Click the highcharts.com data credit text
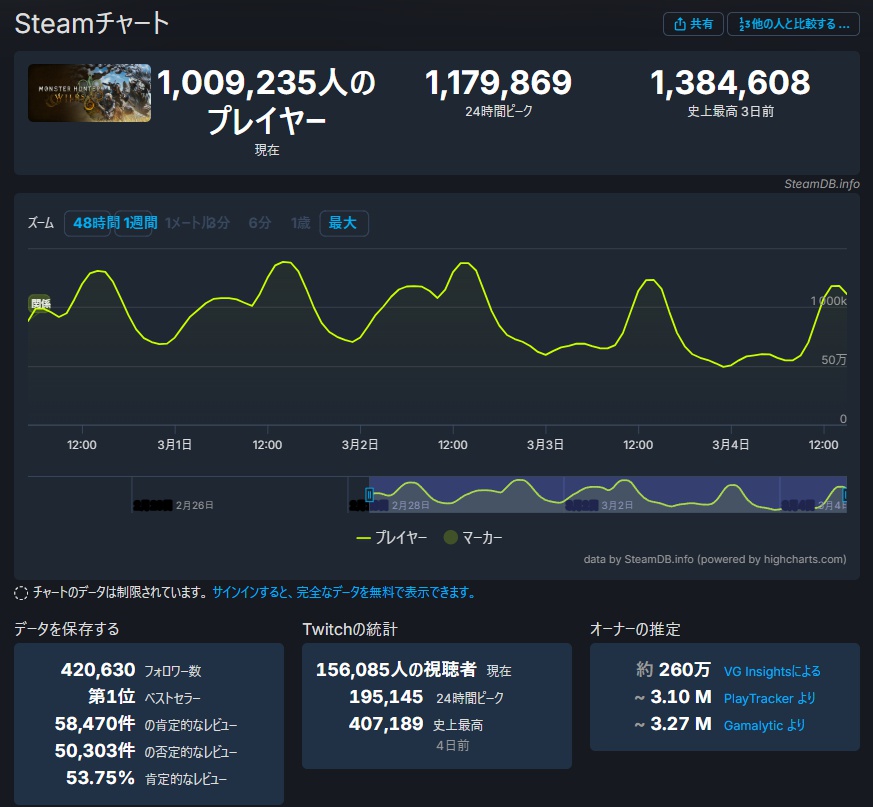This screenshot has width=873, height=807. pyautogui.click(x=715, y=559)
